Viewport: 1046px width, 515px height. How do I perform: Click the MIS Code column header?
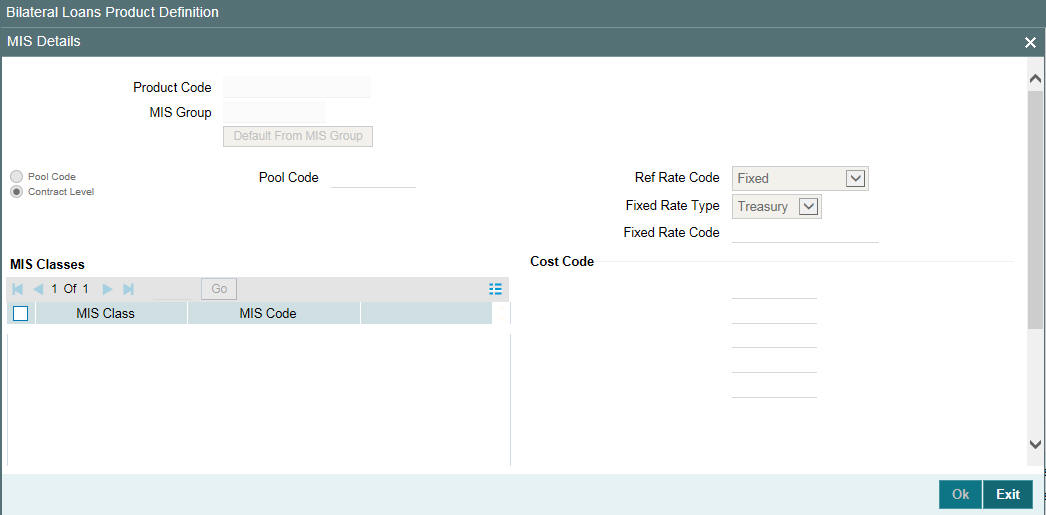274,313
